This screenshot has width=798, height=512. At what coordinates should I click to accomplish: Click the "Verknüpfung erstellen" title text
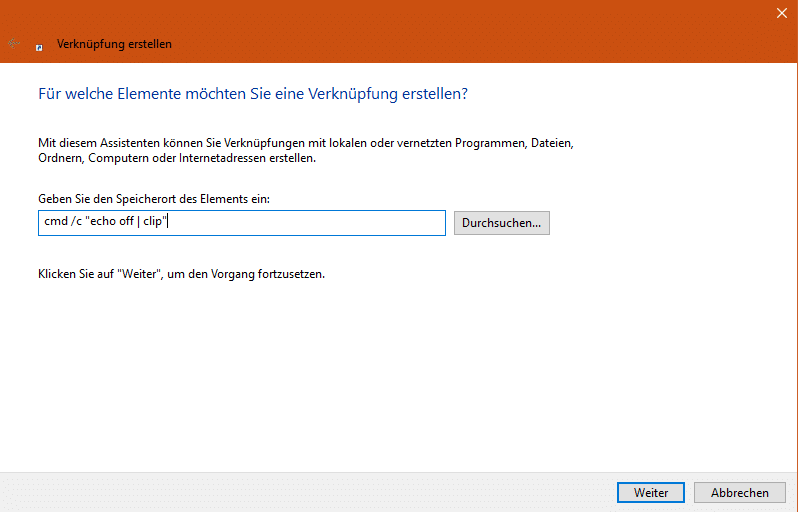pos(115,44)
